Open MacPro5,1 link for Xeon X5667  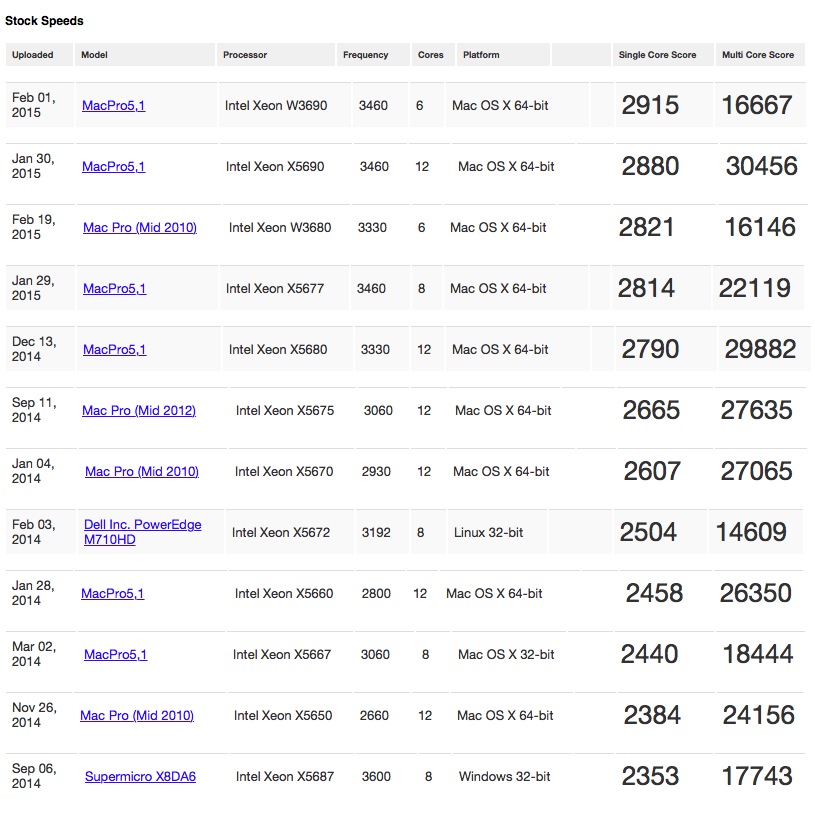point(116,655)
